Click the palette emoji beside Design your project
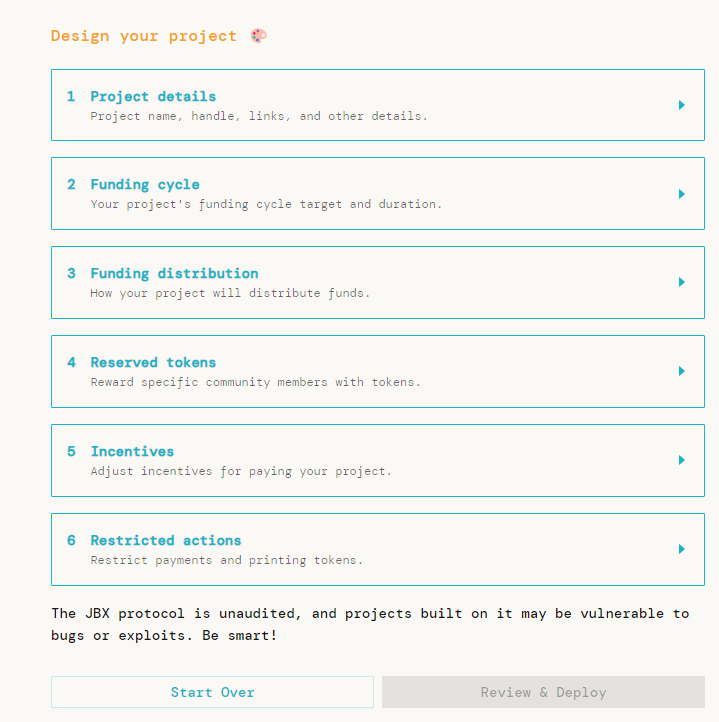719x722 pixels. (258, 36)
